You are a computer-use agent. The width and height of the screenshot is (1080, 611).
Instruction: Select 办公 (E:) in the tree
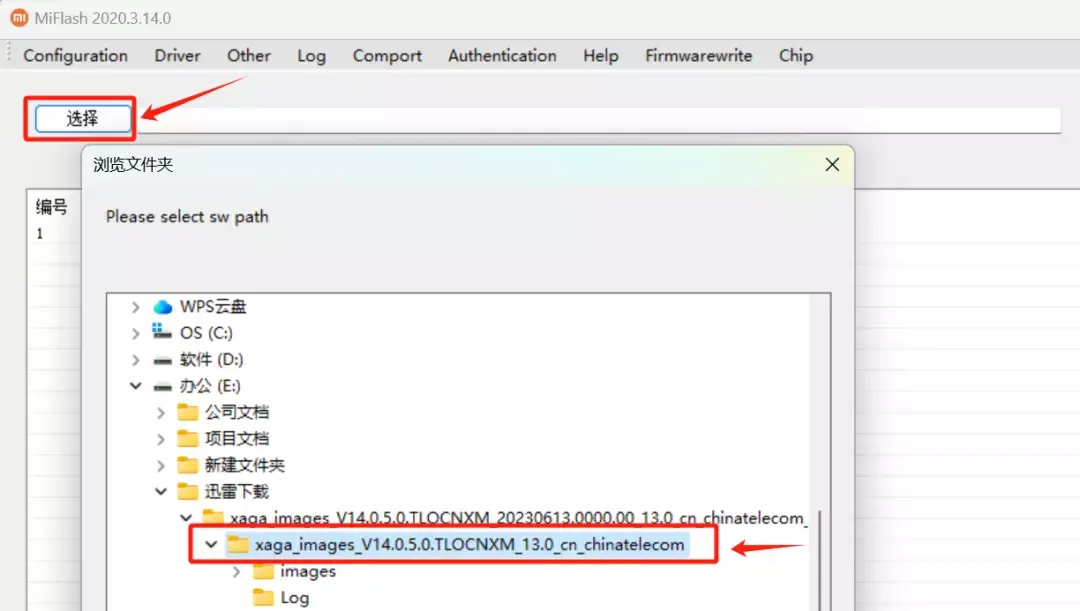coord(209,386)
